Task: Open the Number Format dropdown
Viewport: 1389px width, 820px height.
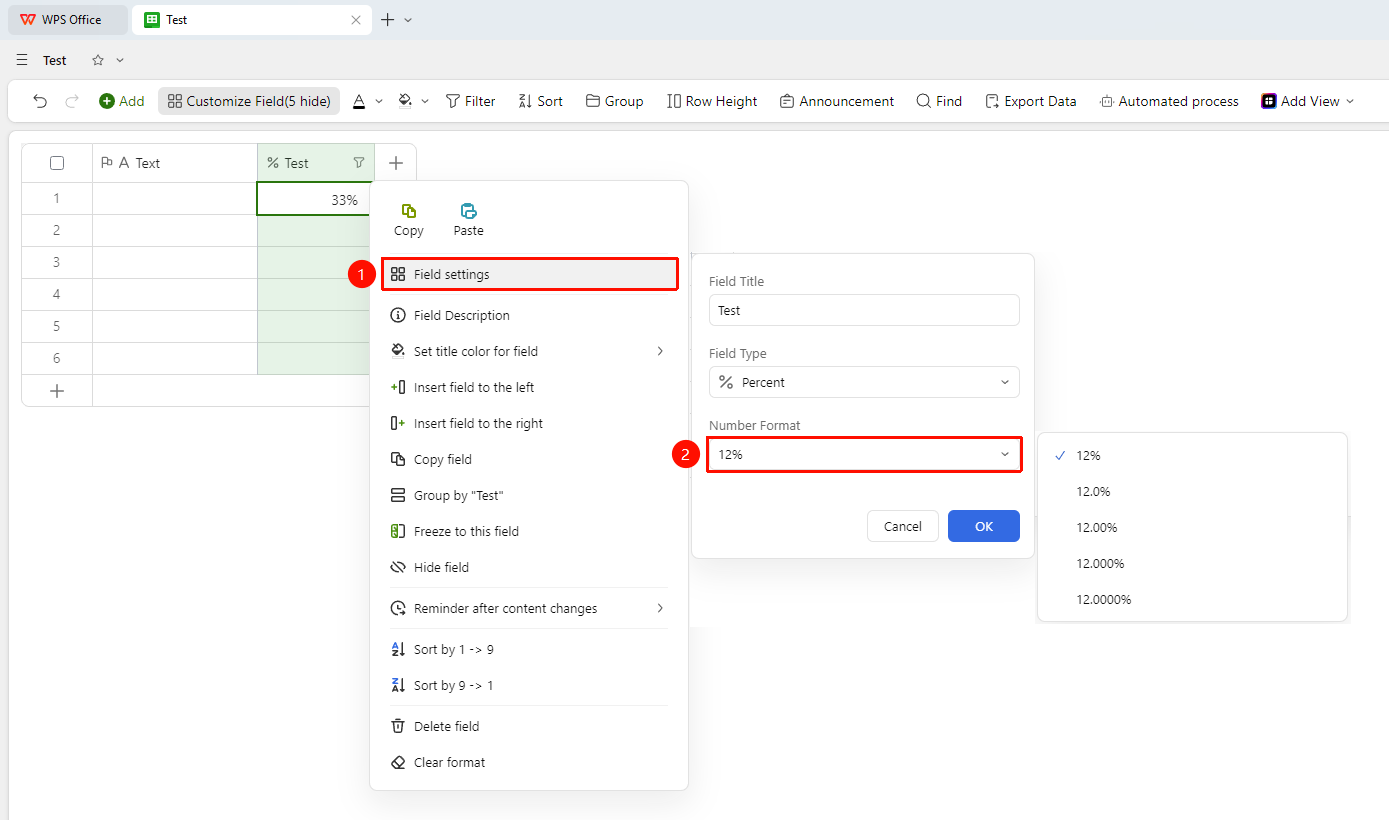Action: pos(864,454)
